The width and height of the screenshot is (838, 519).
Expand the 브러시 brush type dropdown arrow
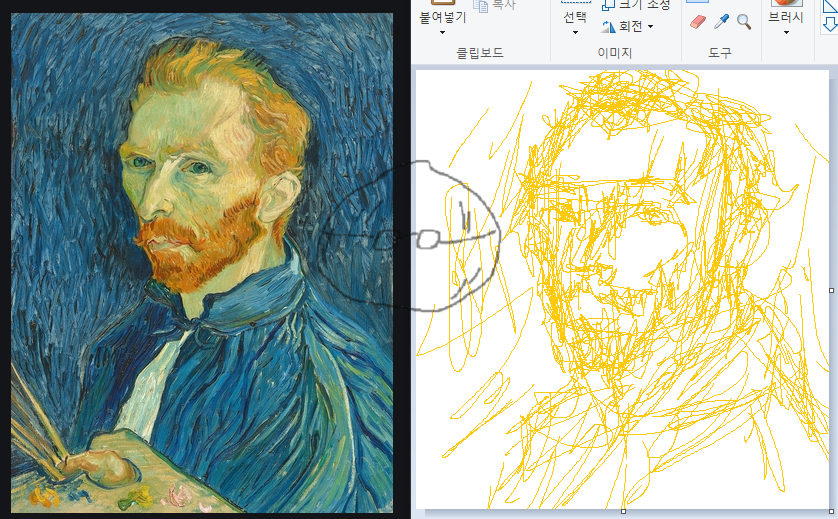786,33
